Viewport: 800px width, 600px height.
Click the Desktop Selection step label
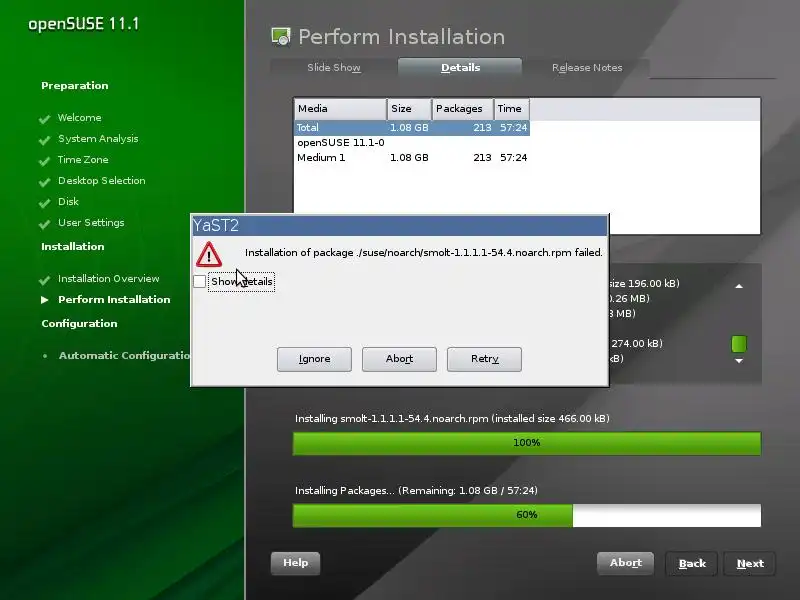[x=102, y=181]
